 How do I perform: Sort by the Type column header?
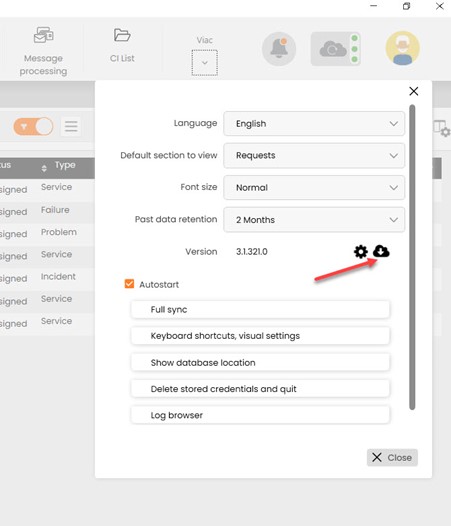point(65,165)
